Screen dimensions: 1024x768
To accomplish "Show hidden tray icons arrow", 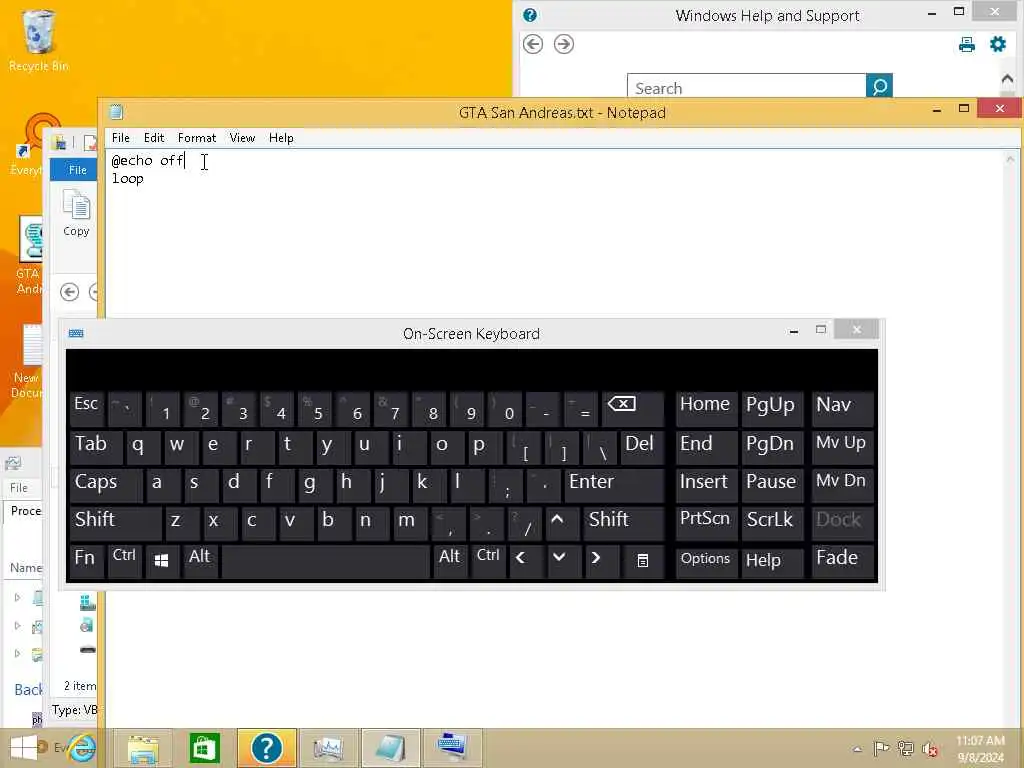I will click(x=857, y=750).
